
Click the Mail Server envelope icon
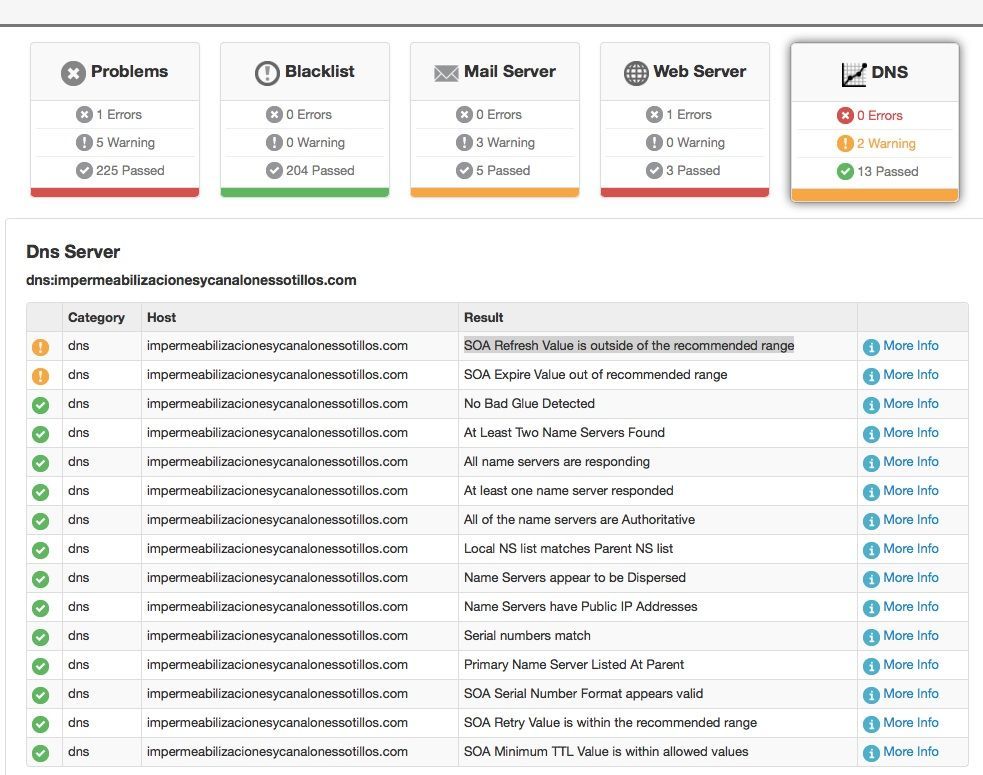click(x=446, y=73)
